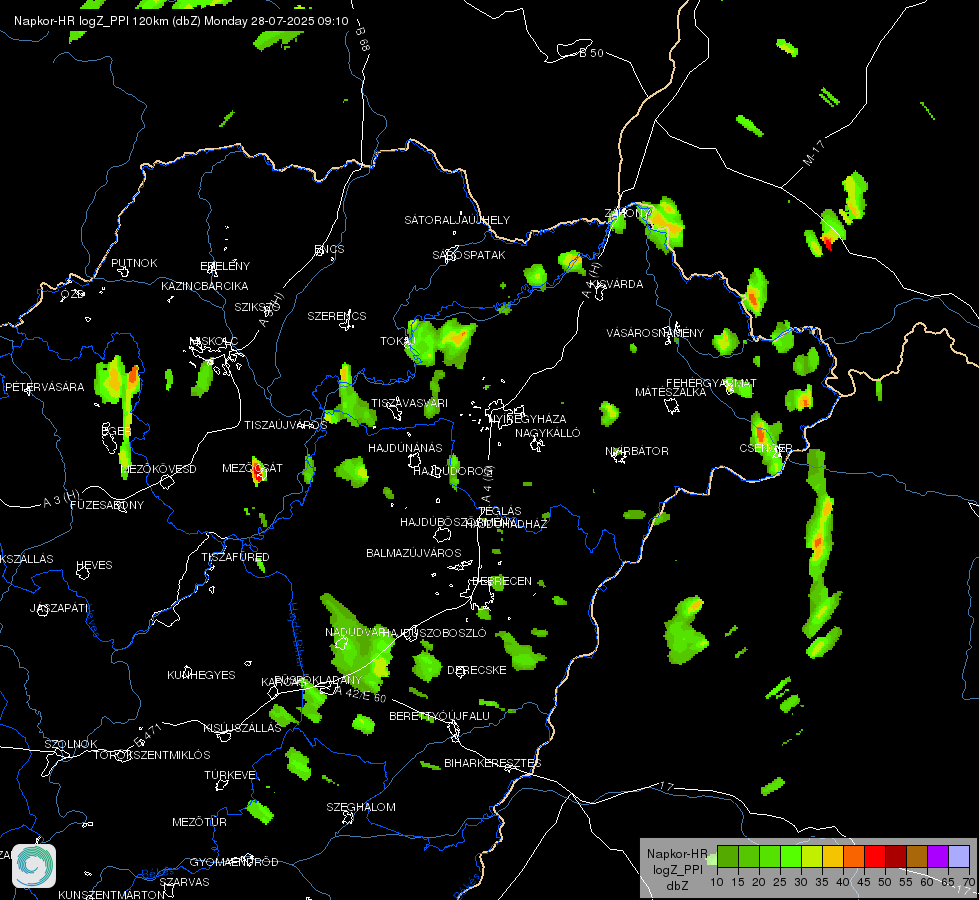Select the EDELÉNY town label

[225, 266]
